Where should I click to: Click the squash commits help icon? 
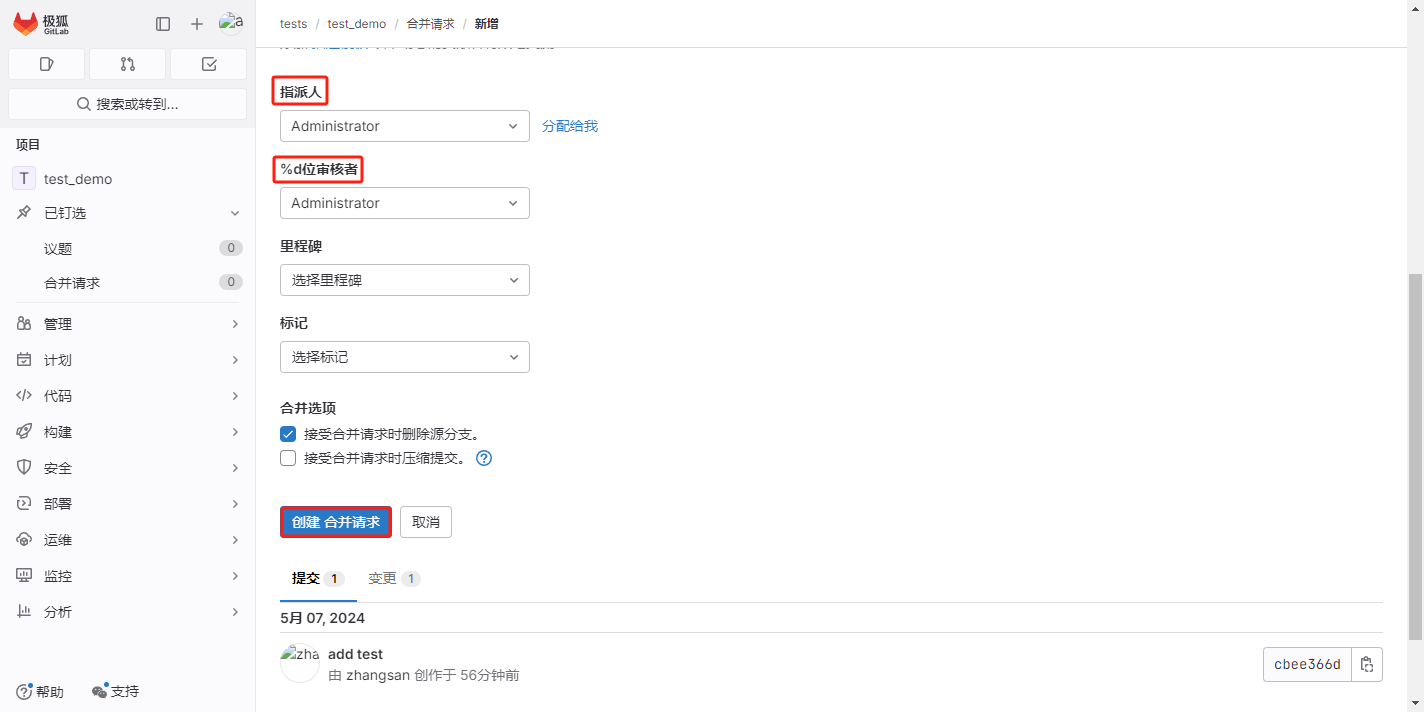(x=484, y=458)
